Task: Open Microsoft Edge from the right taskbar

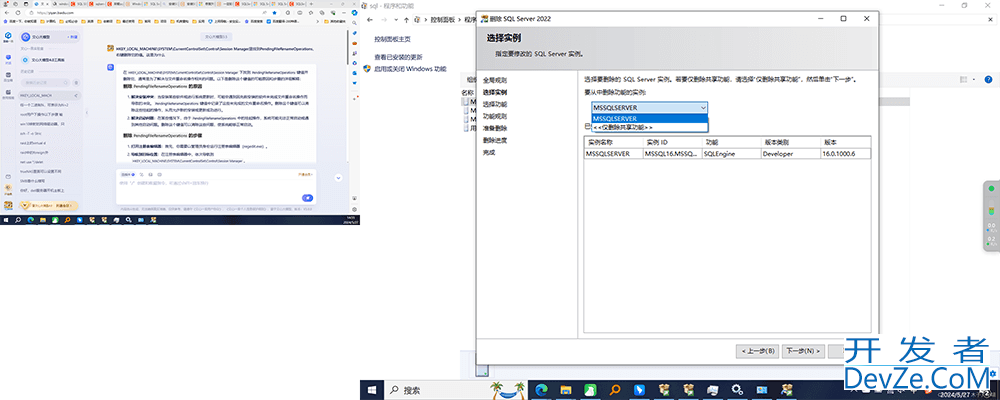Action: pos(541,389)
